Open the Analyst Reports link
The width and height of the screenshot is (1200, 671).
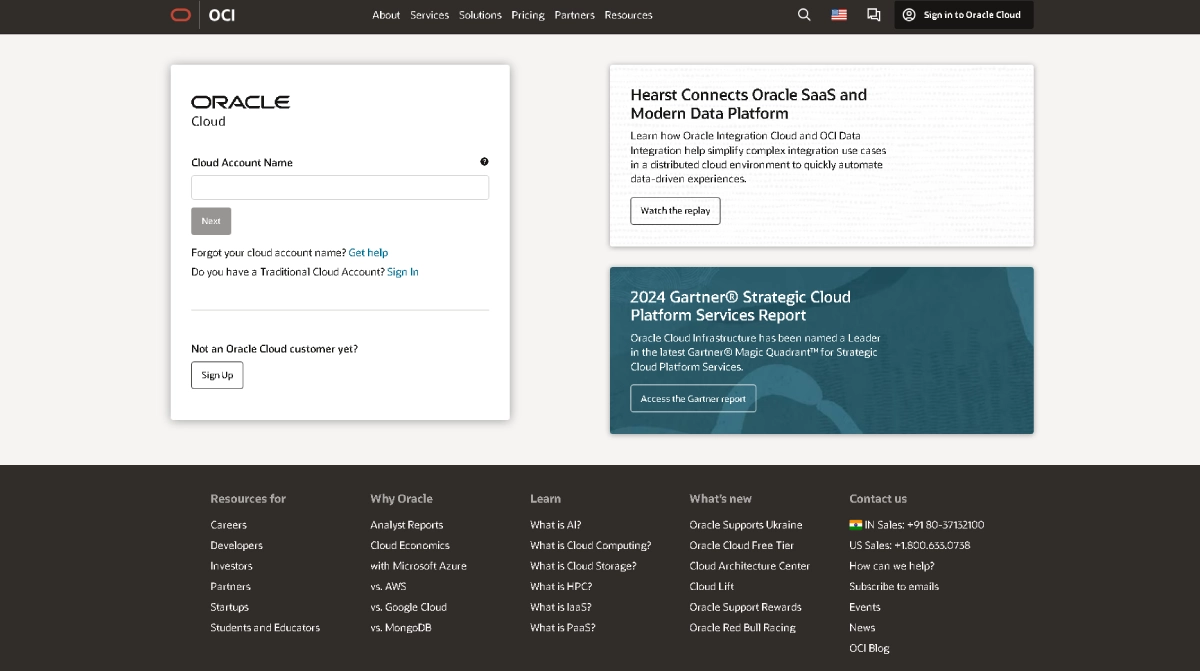[406, 525]
